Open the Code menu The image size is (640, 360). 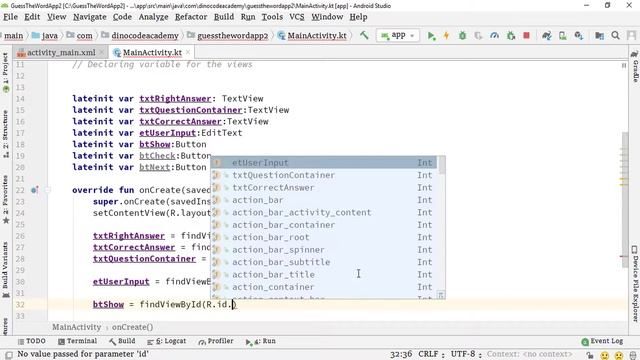coord(122,17)
